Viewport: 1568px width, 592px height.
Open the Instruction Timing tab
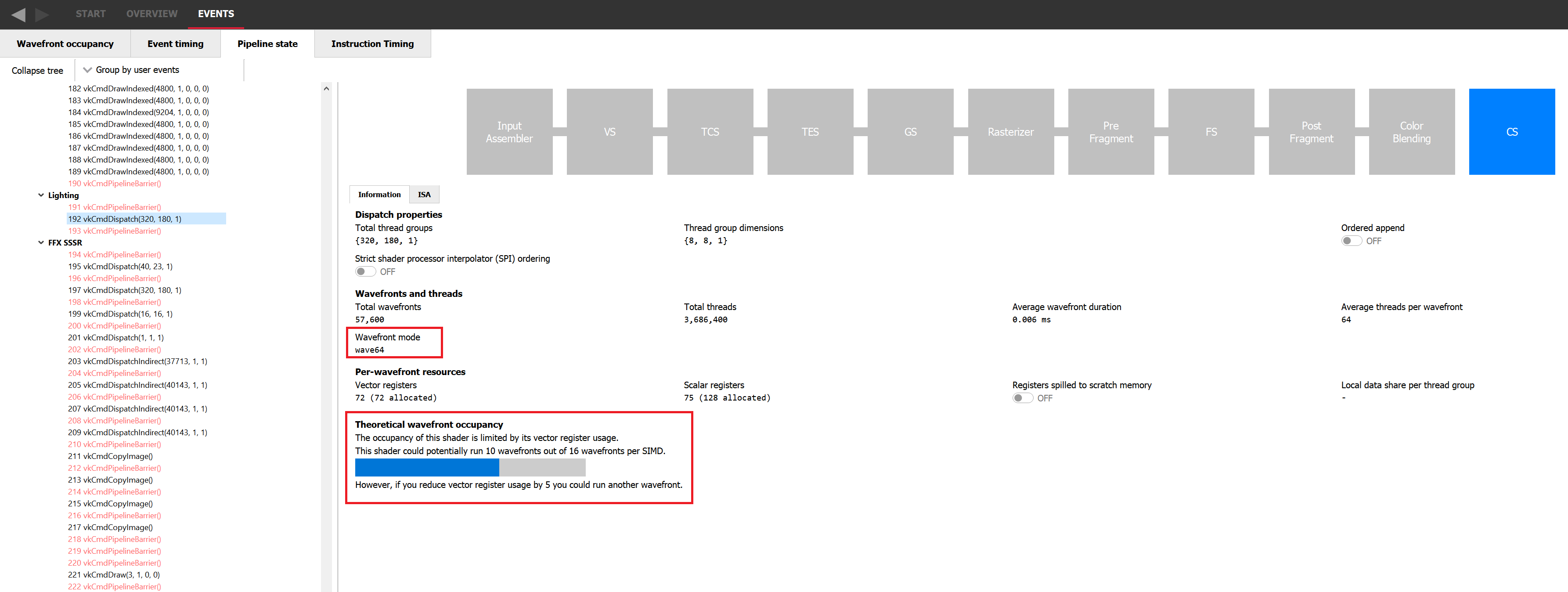pyautogui.click(x=372, y=43)
